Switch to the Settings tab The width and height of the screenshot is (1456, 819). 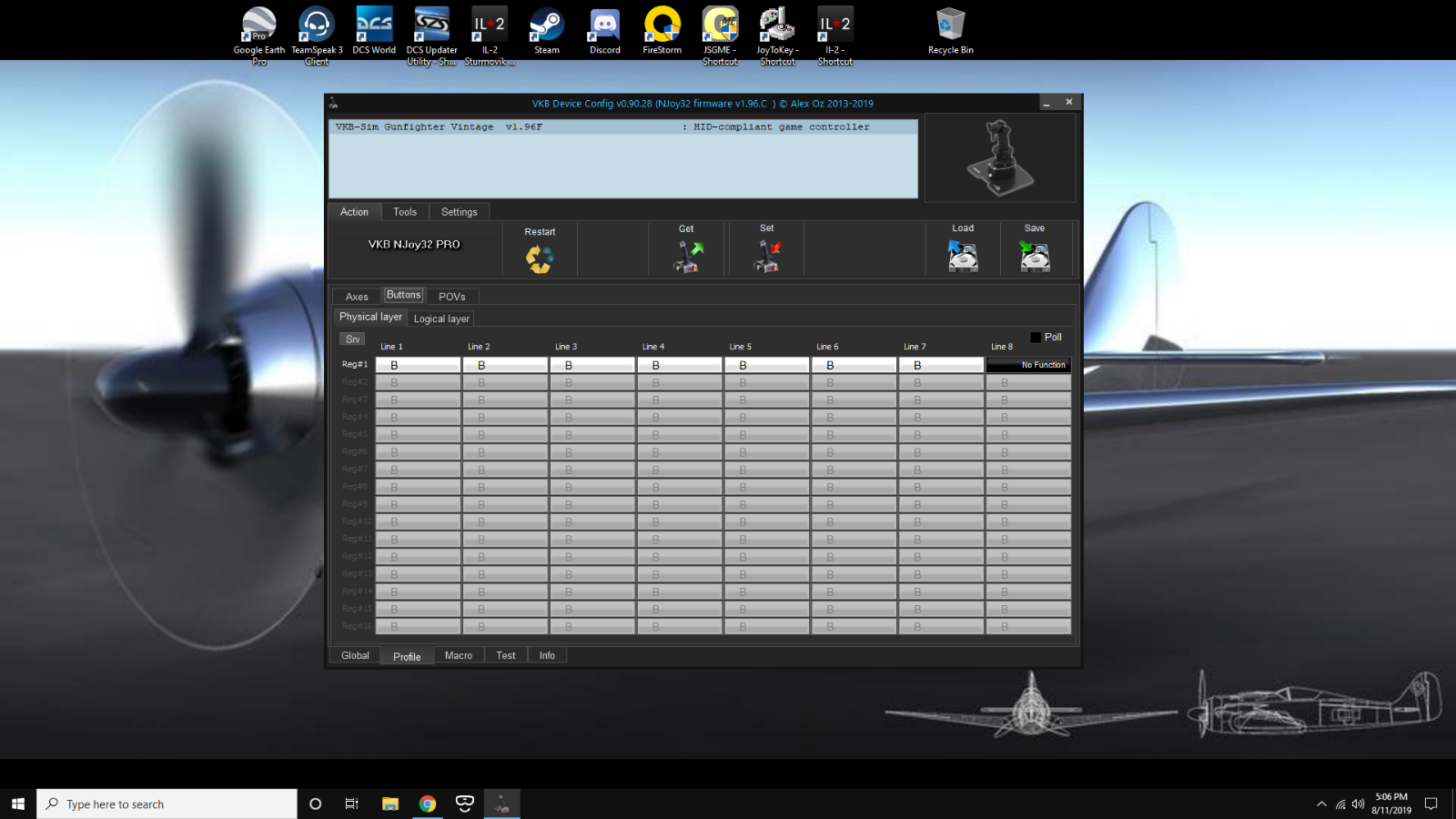pos(460,212)
